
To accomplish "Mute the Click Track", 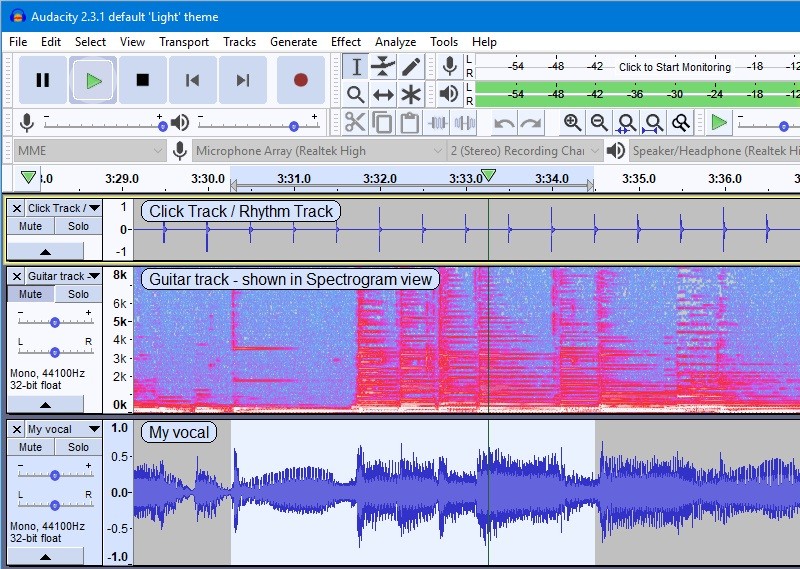I will [31, 226].
